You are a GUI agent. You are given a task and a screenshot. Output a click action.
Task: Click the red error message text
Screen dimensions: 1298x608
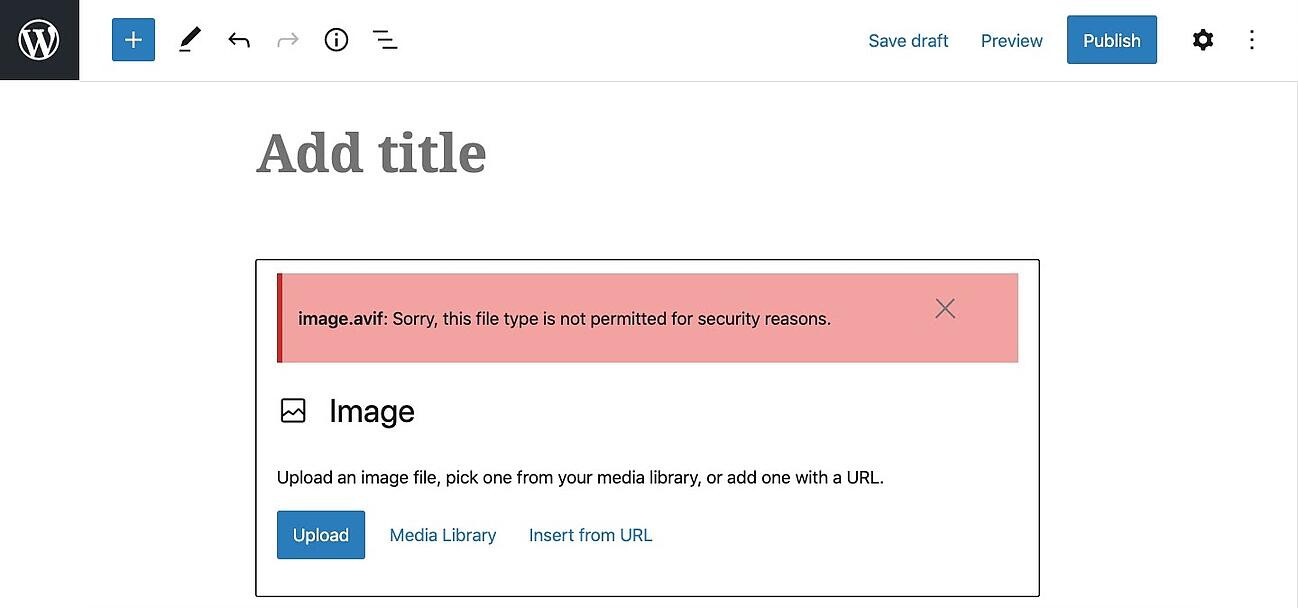pos(564,320)
